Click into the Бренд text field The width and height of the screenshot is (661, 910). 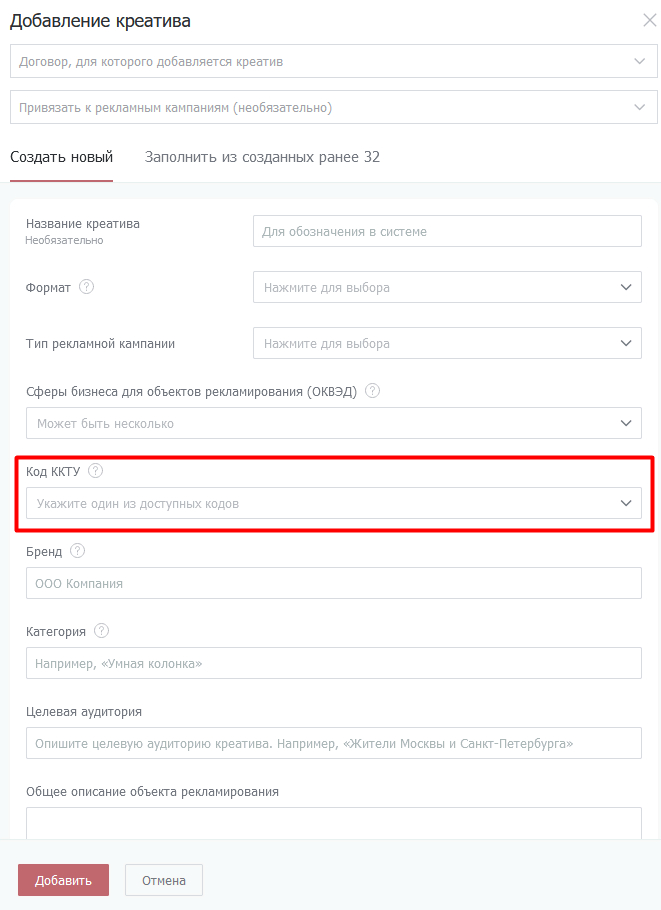pyautogui.click(x=333, y=583)
